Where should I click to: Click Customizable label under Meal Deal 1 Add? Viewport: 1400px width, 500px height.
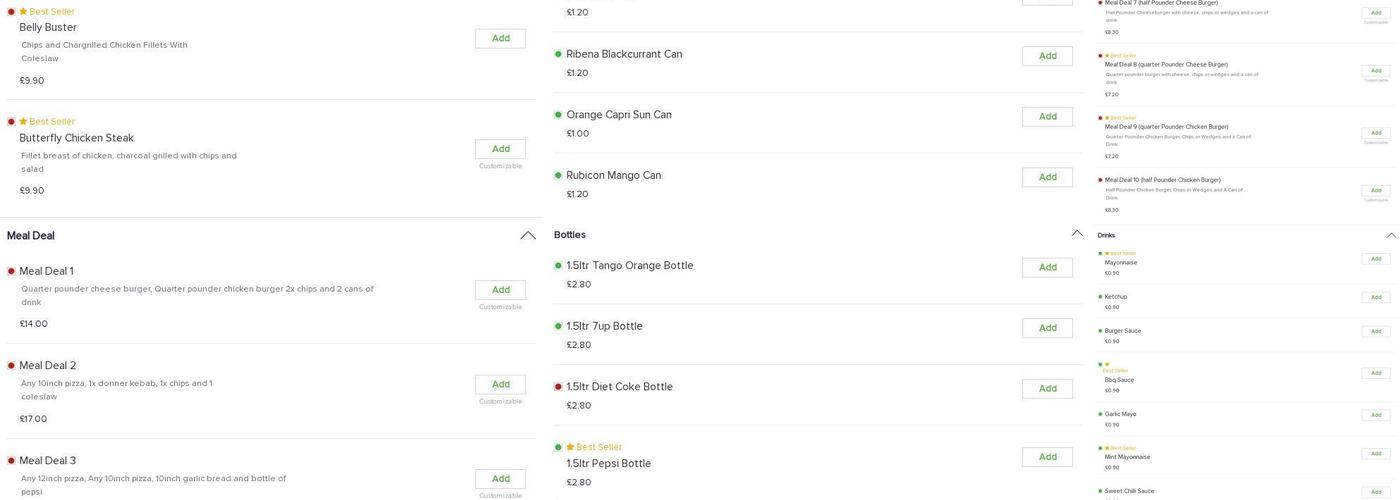click(500, 307)
